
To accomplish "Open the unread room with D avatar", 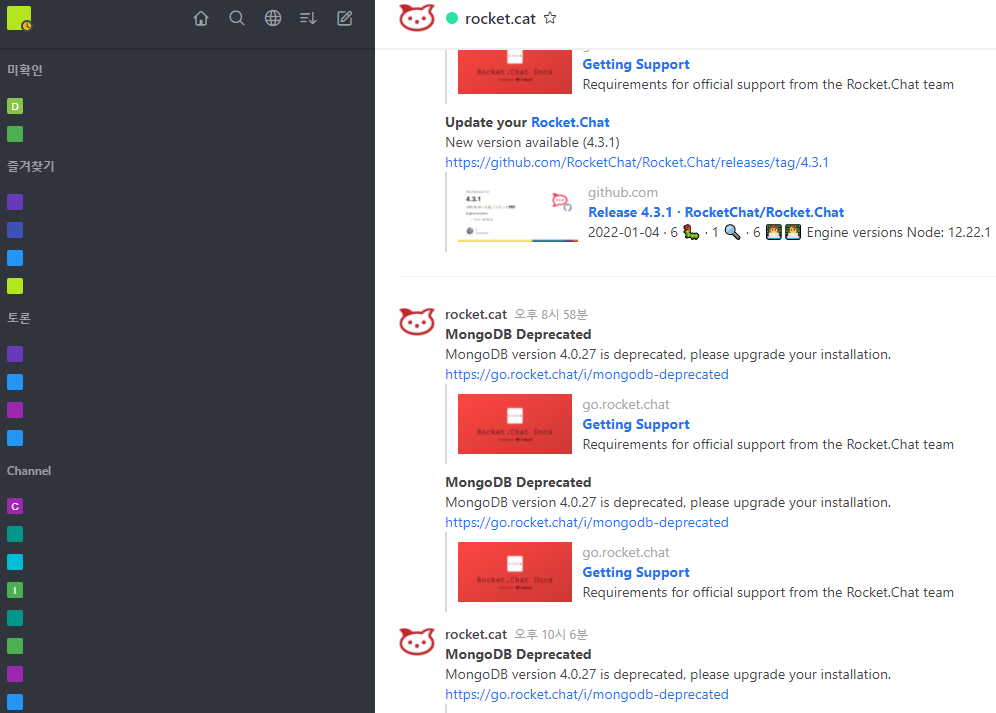I will [x=15, y=106].
